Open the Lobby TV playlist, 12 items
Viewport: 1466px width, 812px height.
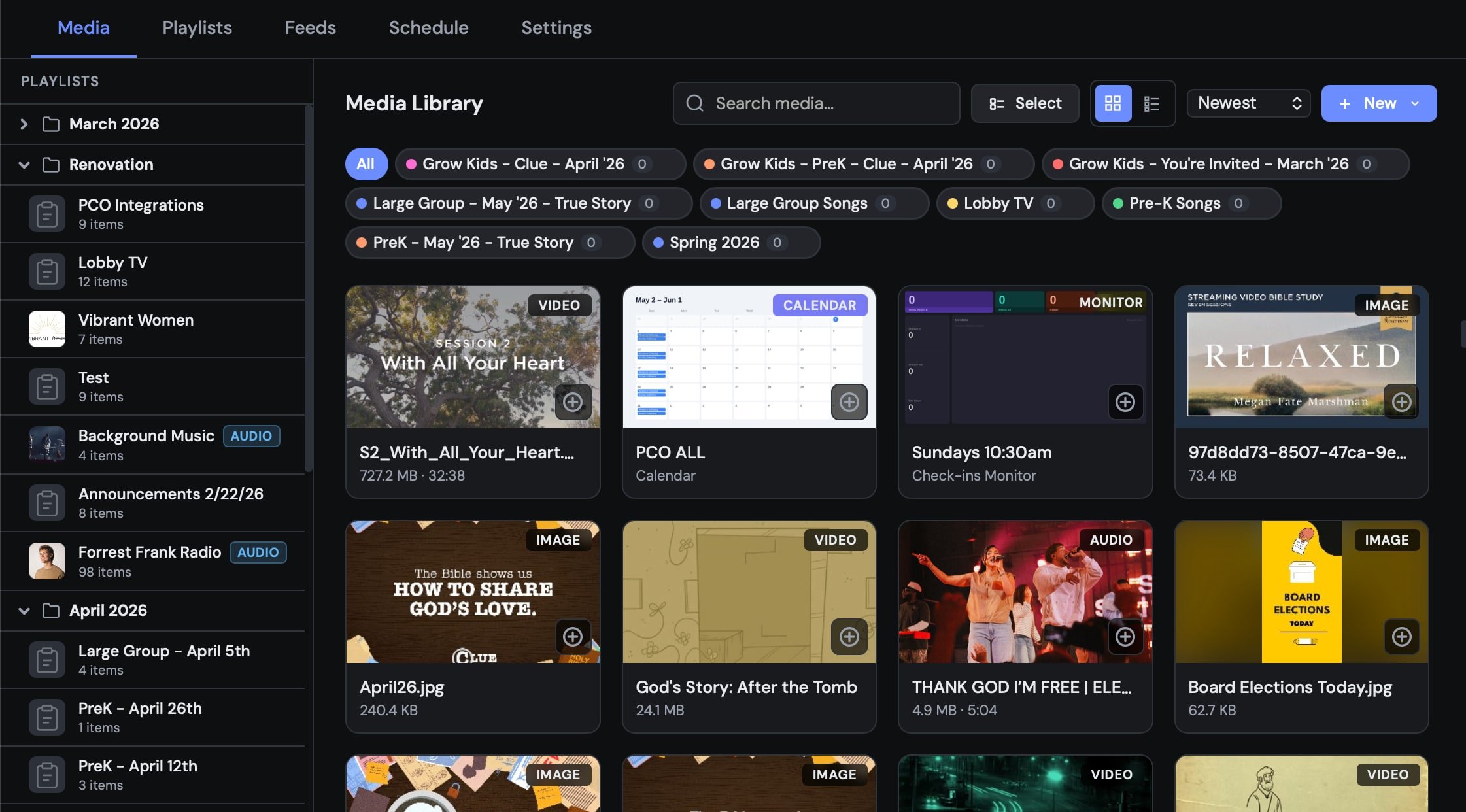(x=153, y=271)
